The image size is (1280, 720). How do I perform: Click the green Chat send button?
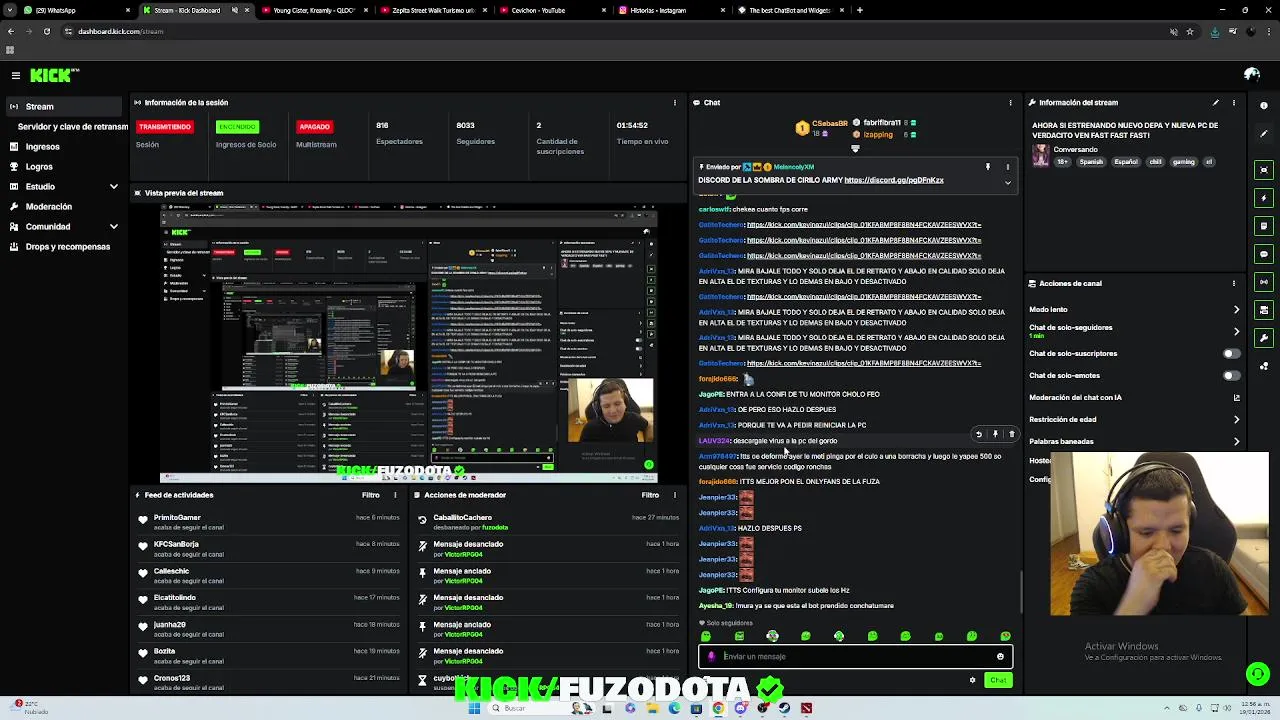998,680
